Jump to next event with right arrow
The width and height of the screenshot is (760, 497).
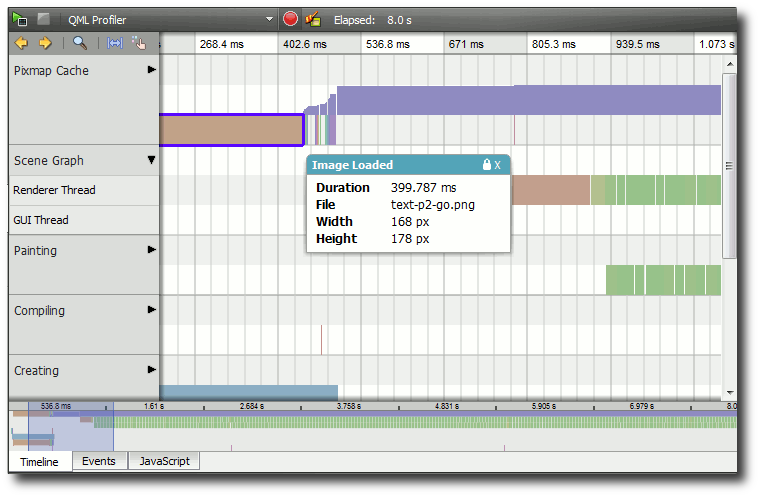coord(44,43)
